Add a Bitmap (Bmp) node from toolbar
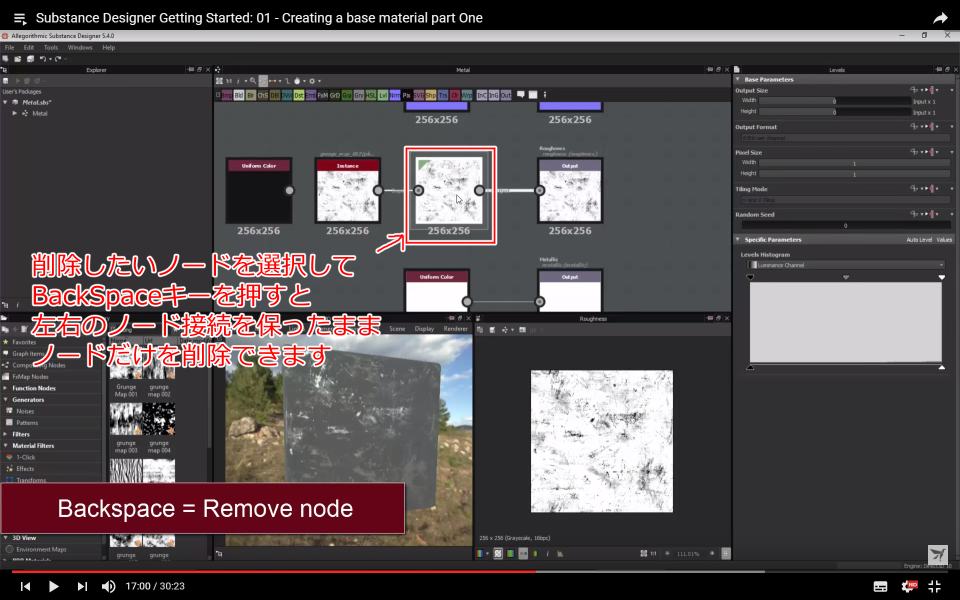960x600 pixels. tap(227, 95)
